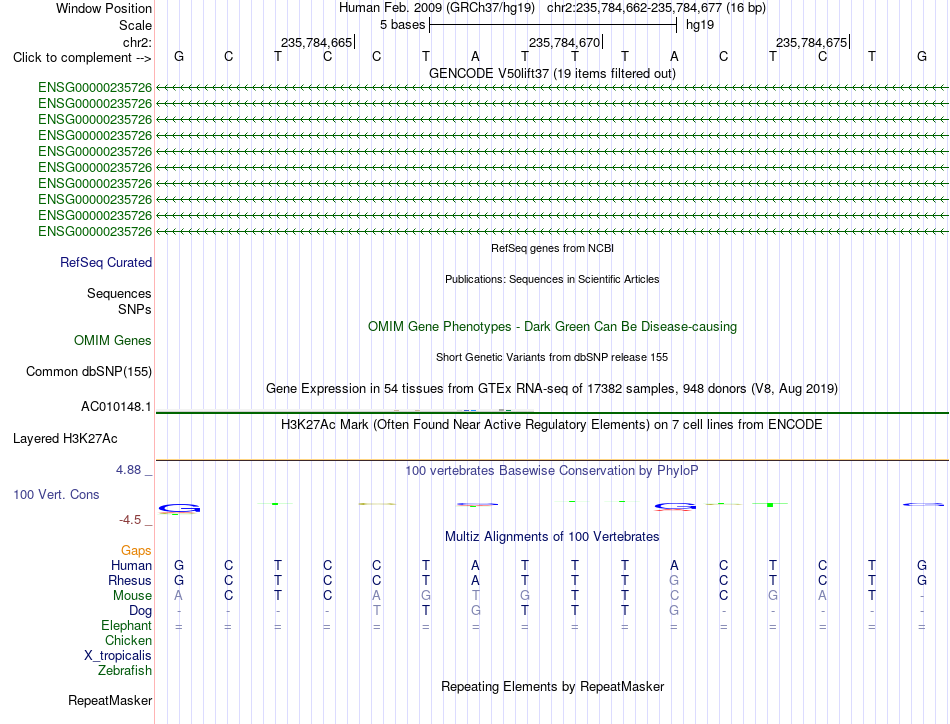Viewport: 950px width, 724px height.
Task: Open the RepeatMasker track label
Action: [x=110, y=700]
